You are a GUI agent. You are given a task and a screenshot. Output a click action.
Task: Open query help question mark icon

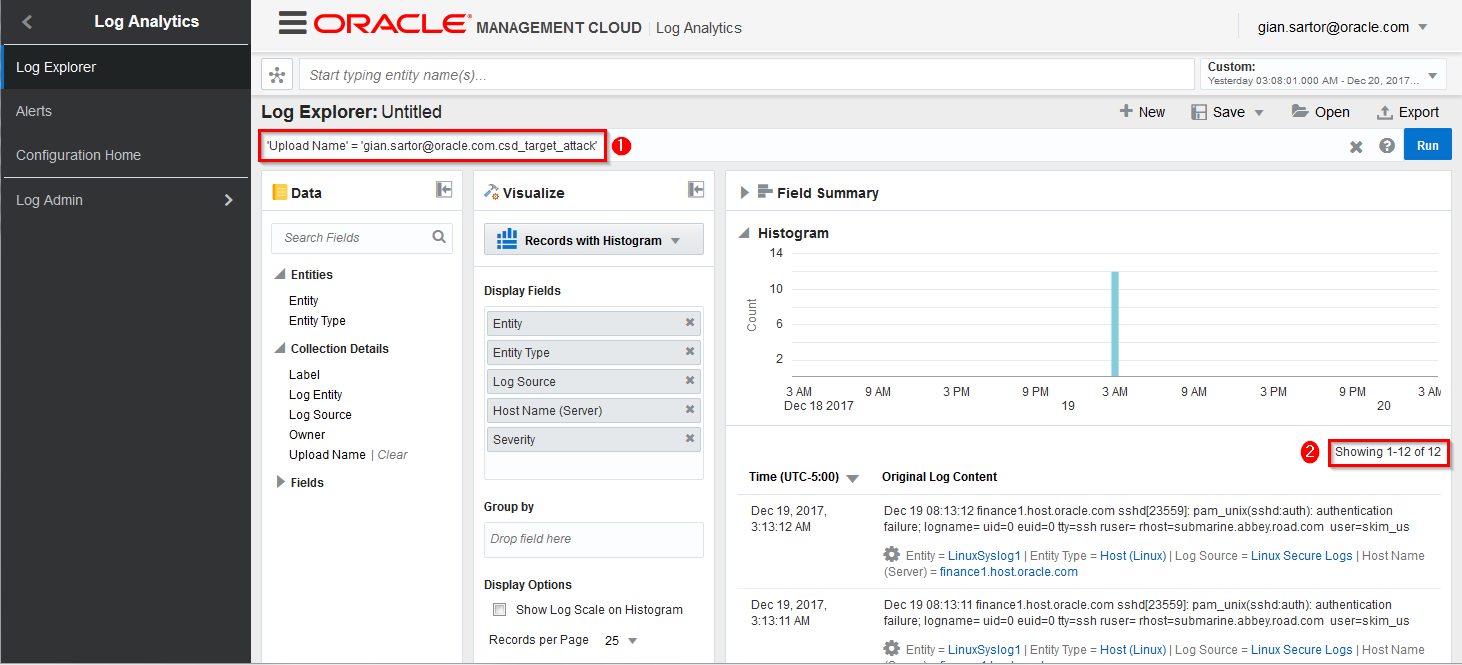[x=1387, y=146]
